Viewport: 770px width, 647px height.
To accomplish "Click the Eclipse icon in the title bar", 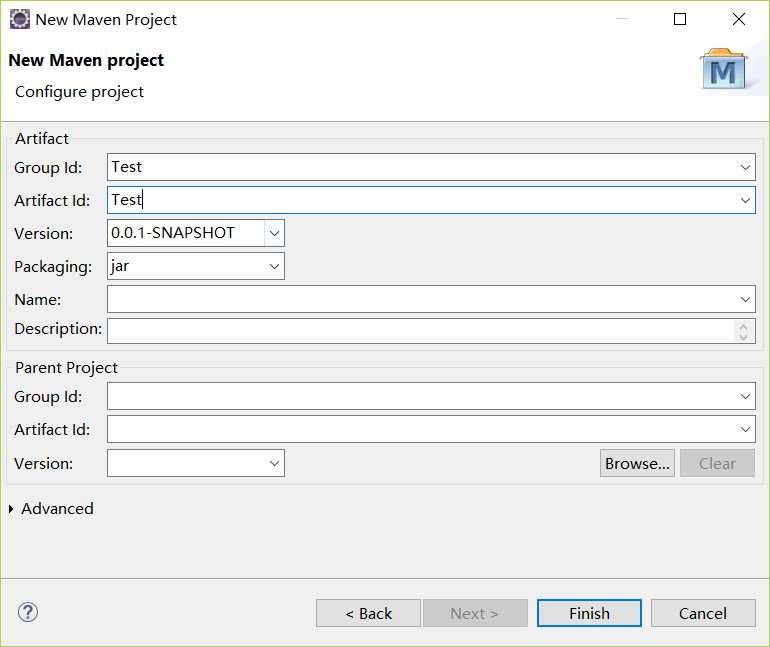I will pos(19,19).
